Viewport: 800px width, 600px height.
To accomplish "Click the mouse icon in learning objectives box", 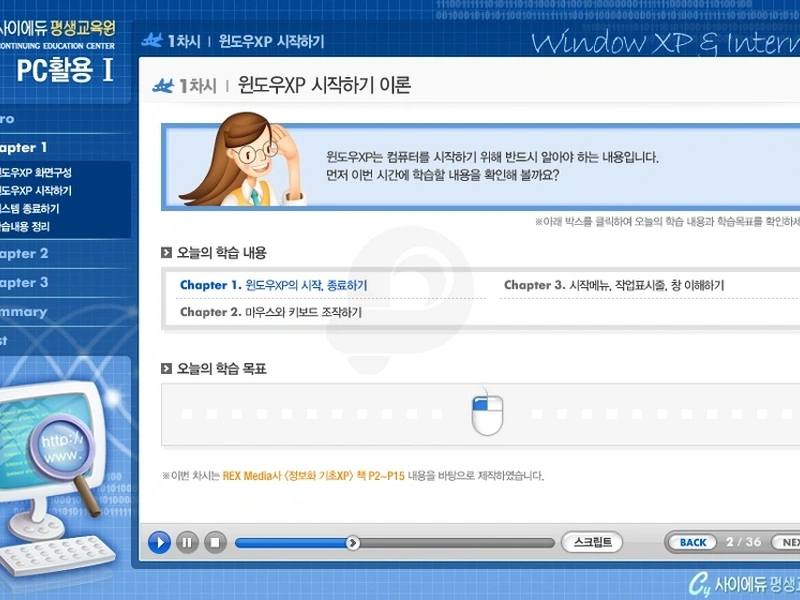I will click(487, 412).
